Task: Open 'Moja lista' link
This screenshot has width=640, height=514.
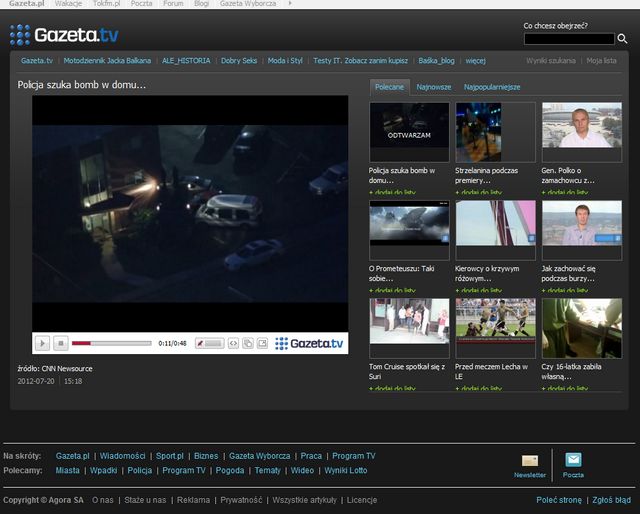Action: [x=602, y=61]
